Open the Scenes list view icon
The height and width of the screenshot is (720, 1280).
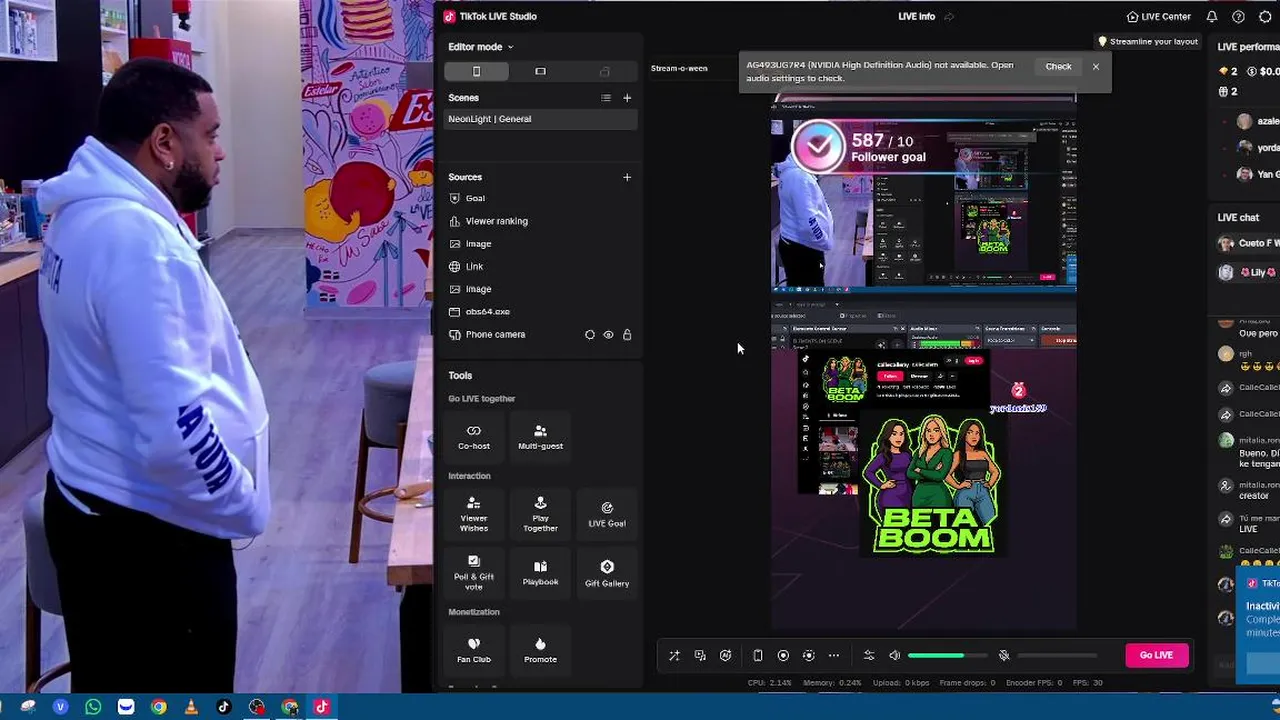[x=605, y=98]
